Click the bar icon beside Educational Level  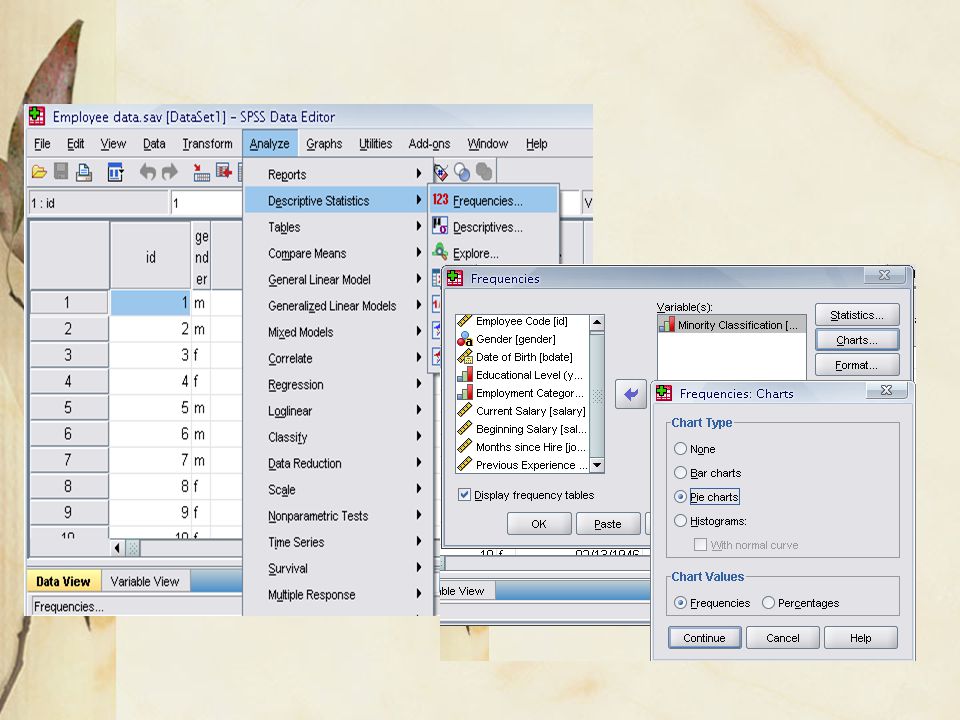(465, 374)
